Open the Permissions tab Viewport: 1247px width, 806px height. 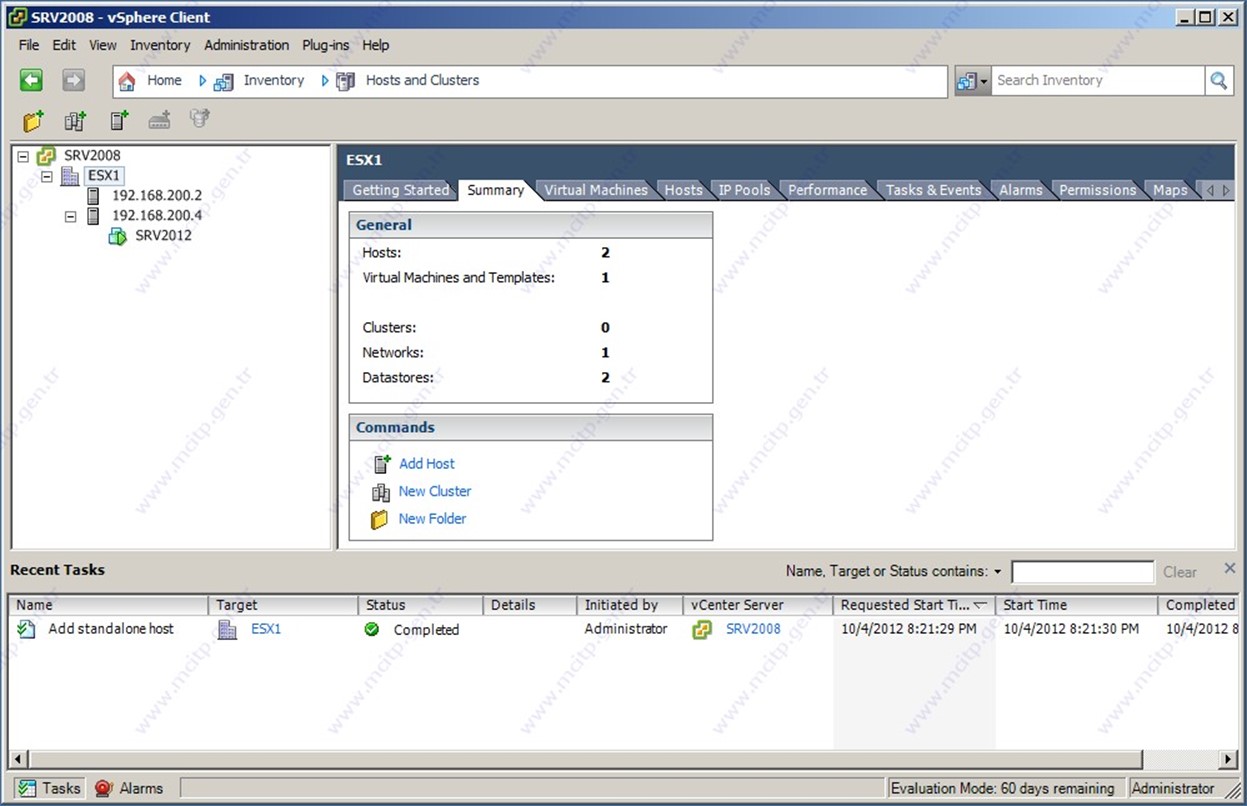[x=1097, y=190]
